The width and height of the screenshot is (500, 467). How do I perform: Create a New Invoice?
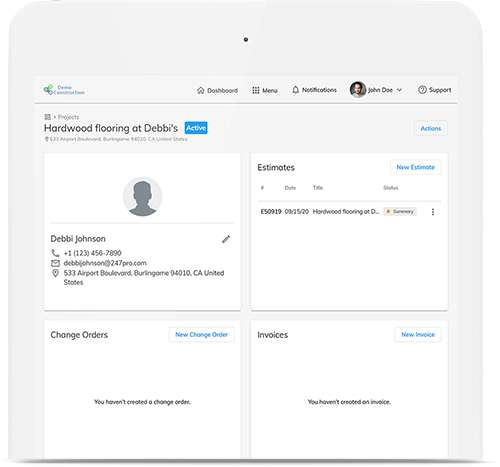coord(418,334)
